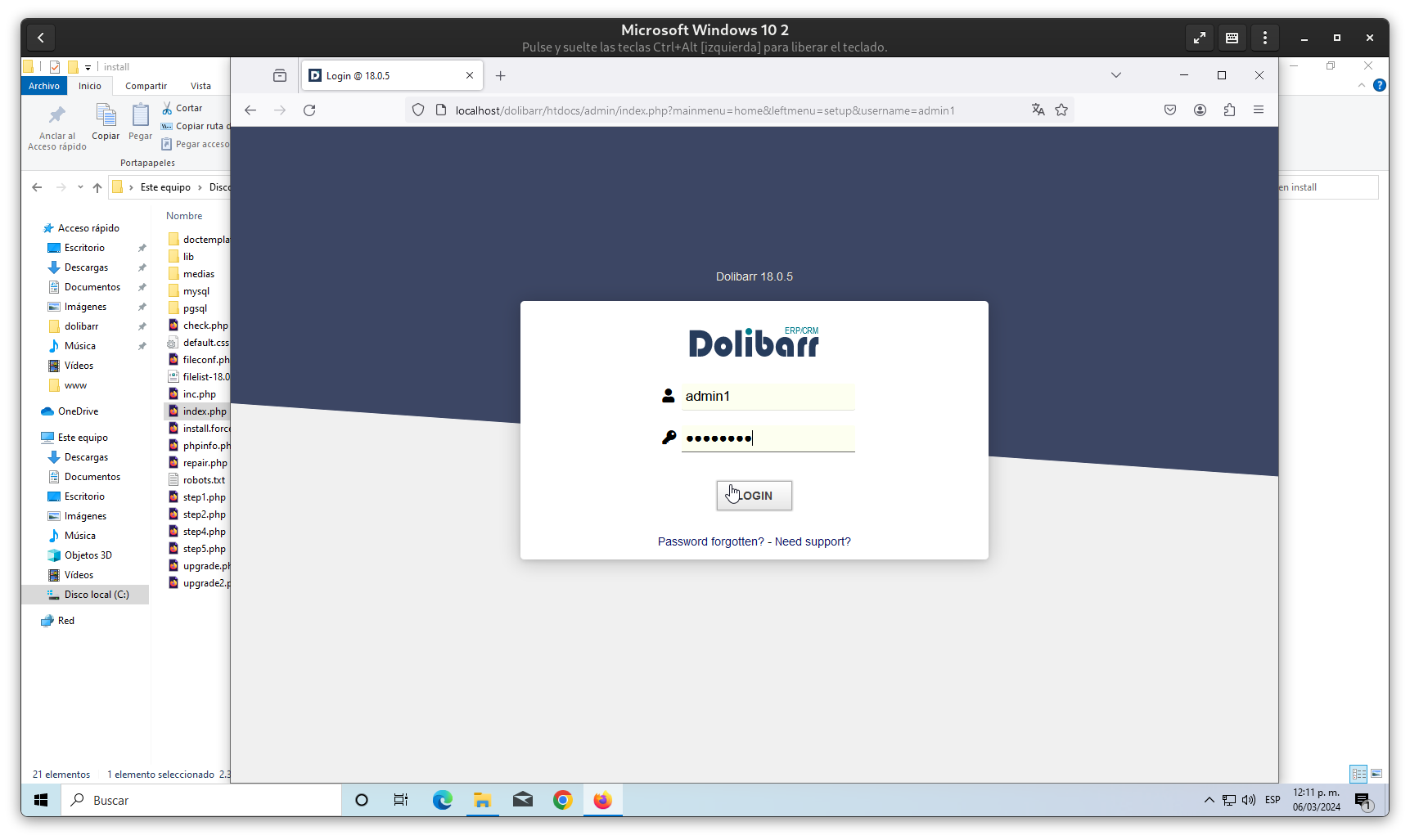Open the Vista ribbon tab

pos(200,86)
